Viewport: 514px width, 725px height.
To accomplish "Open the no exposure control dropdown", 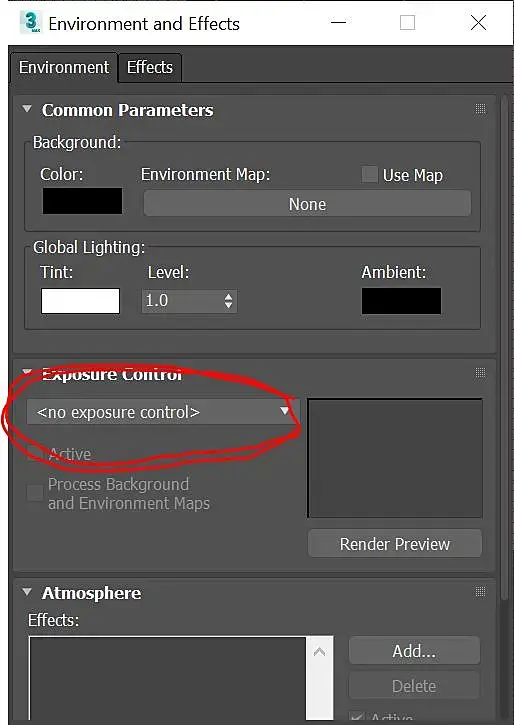I will [162, 412].
